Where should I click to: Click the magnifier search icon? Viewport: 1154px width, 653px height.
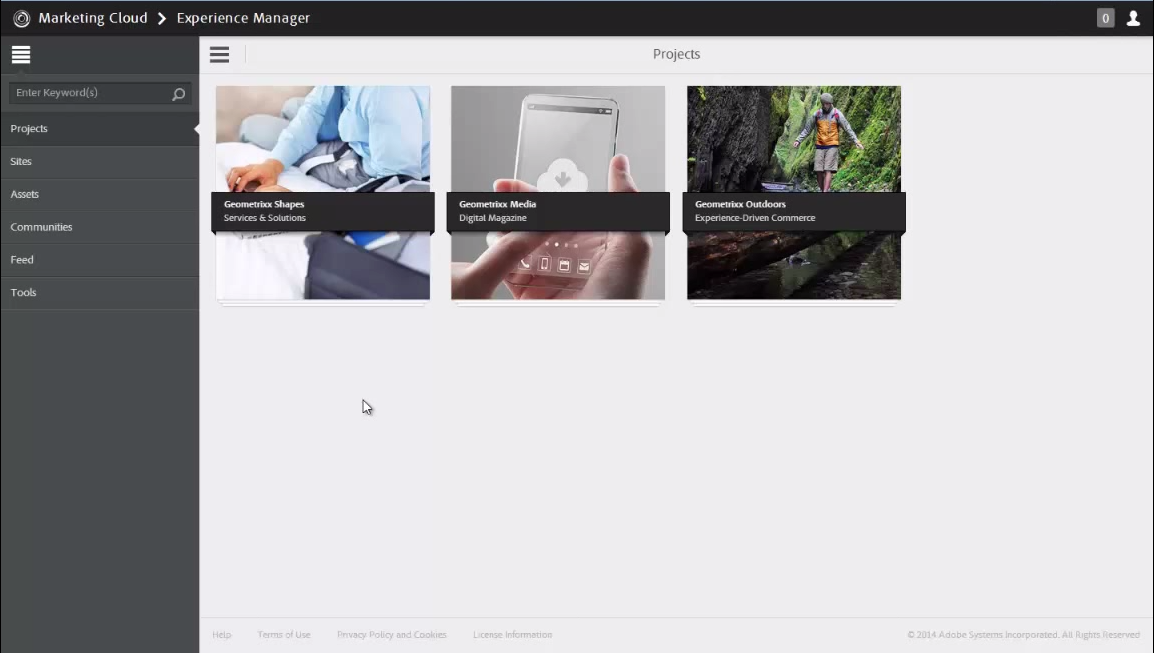click(179, 94)
